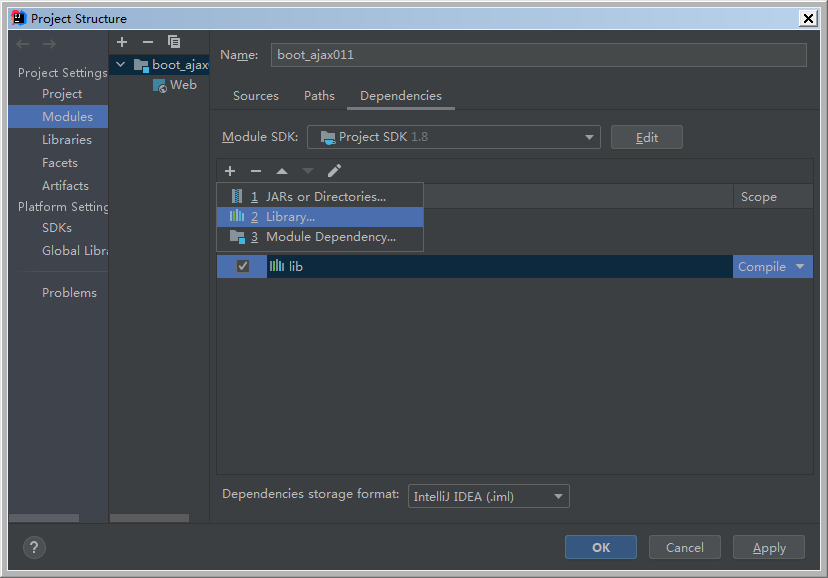Viewport: 828px width, 578px height.
Task: Collapse the boot_ajax module tree node
Action: point(121,64)
